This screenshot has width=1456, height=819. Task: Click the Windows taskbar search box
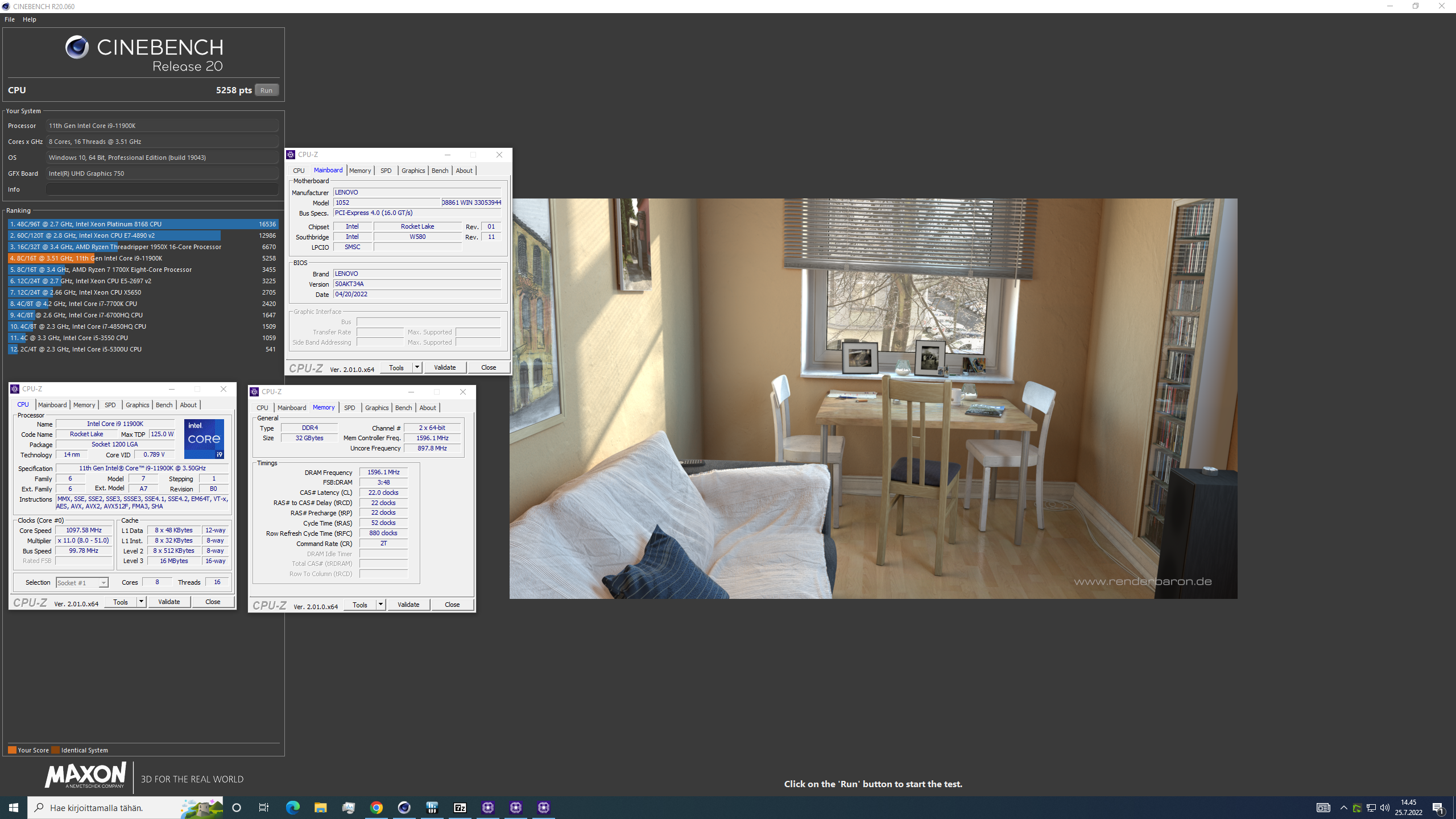[125, 808]
